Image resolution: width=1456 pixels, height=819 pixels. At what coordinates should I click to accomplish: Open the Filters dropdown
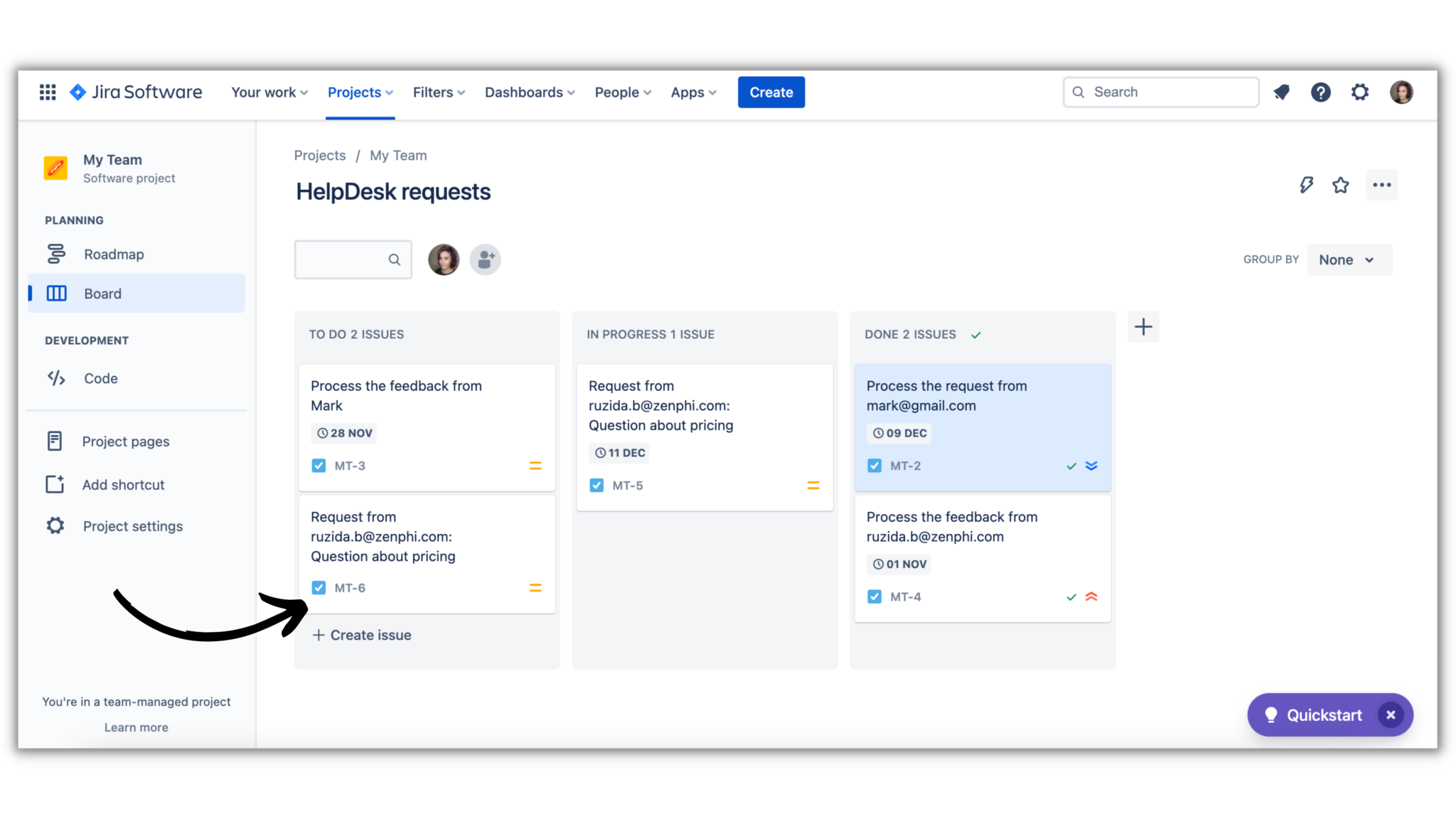[438, 92]
